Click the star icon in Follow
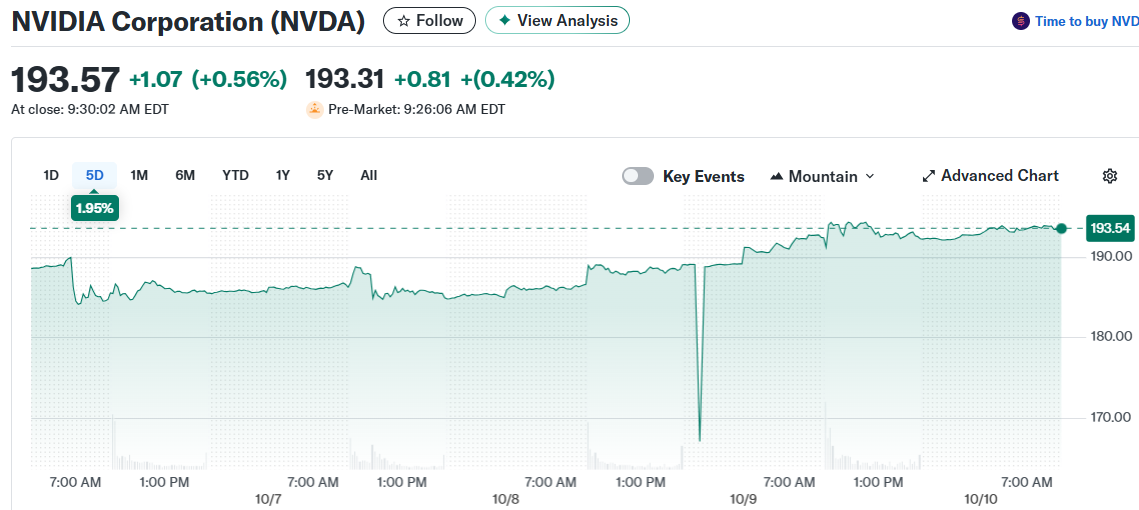 click(403, 21)
